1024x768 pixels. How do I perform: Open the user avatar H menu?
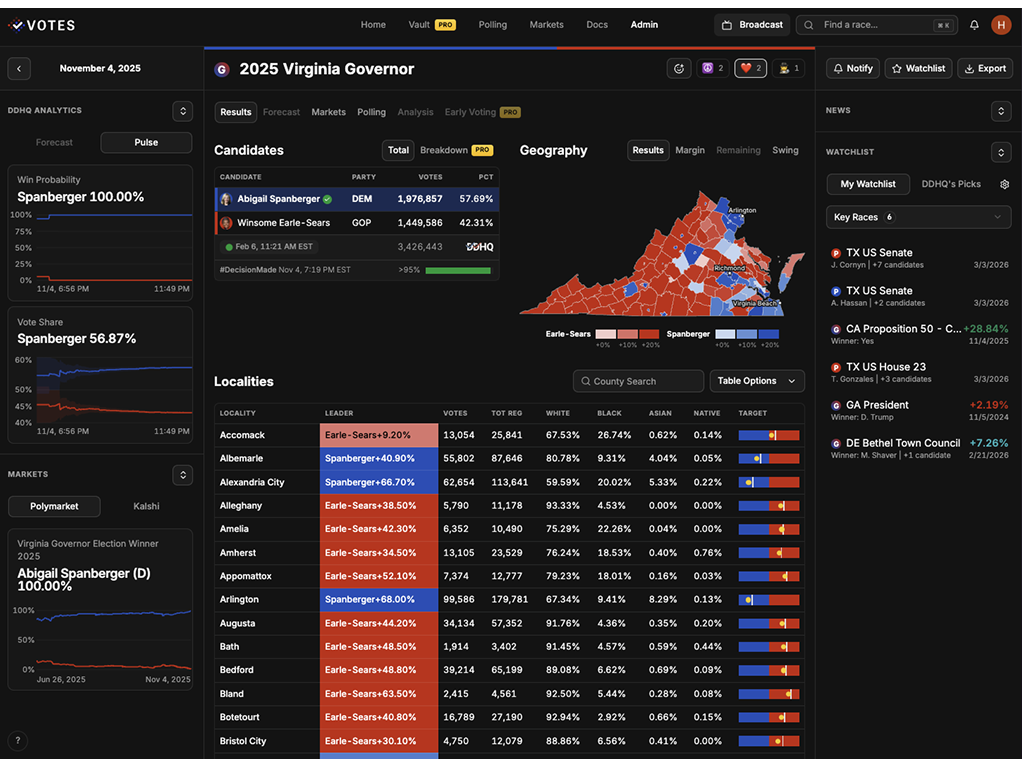(1001, 25)
